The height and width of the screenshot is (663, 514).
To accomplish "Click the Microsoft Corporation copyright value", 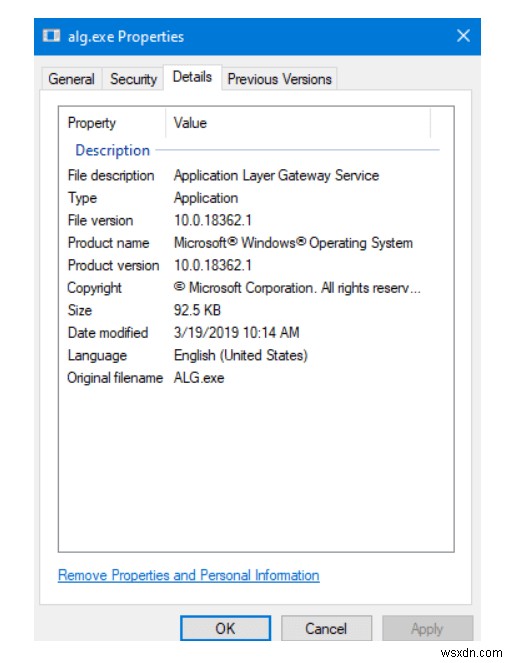I will coord(297,288).
